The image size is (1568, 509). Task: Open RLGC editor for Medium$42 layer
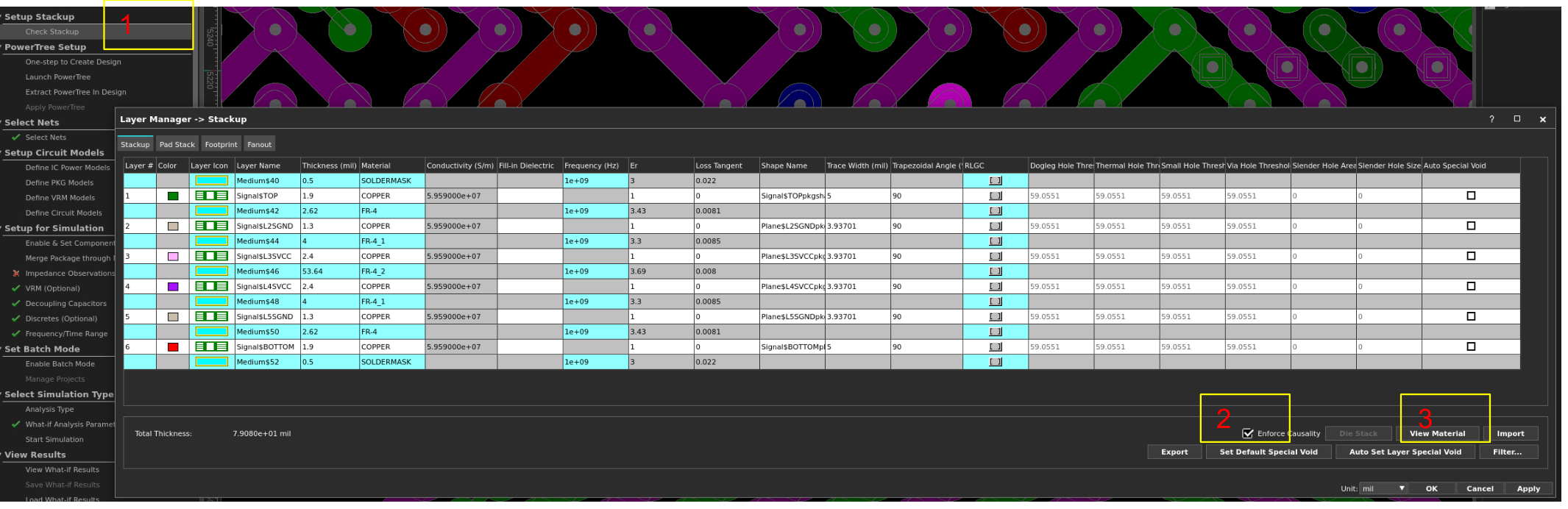pyautogui.click(x=996, y=210)
